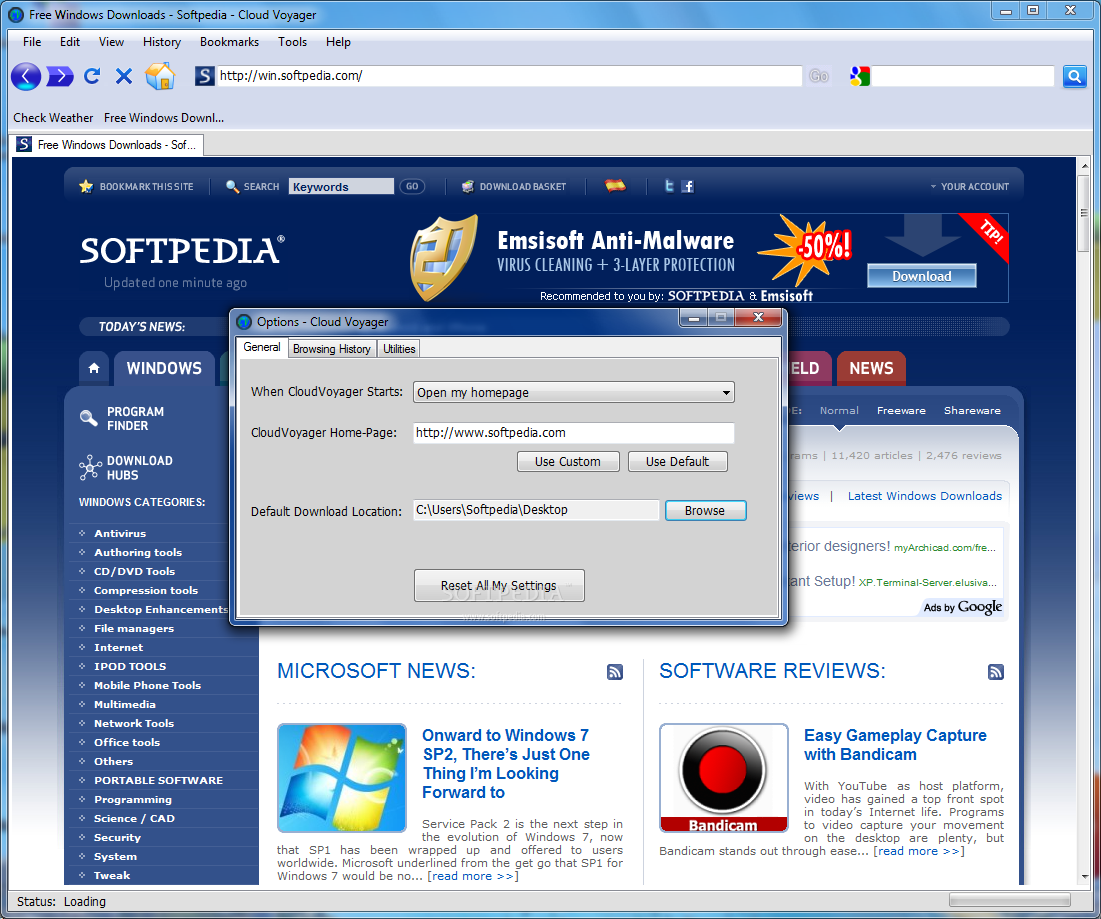Click the Softpedia Keywords search box
This screenshot has width=1101, height=919.
pyautogui.click(x=341, y=186)
